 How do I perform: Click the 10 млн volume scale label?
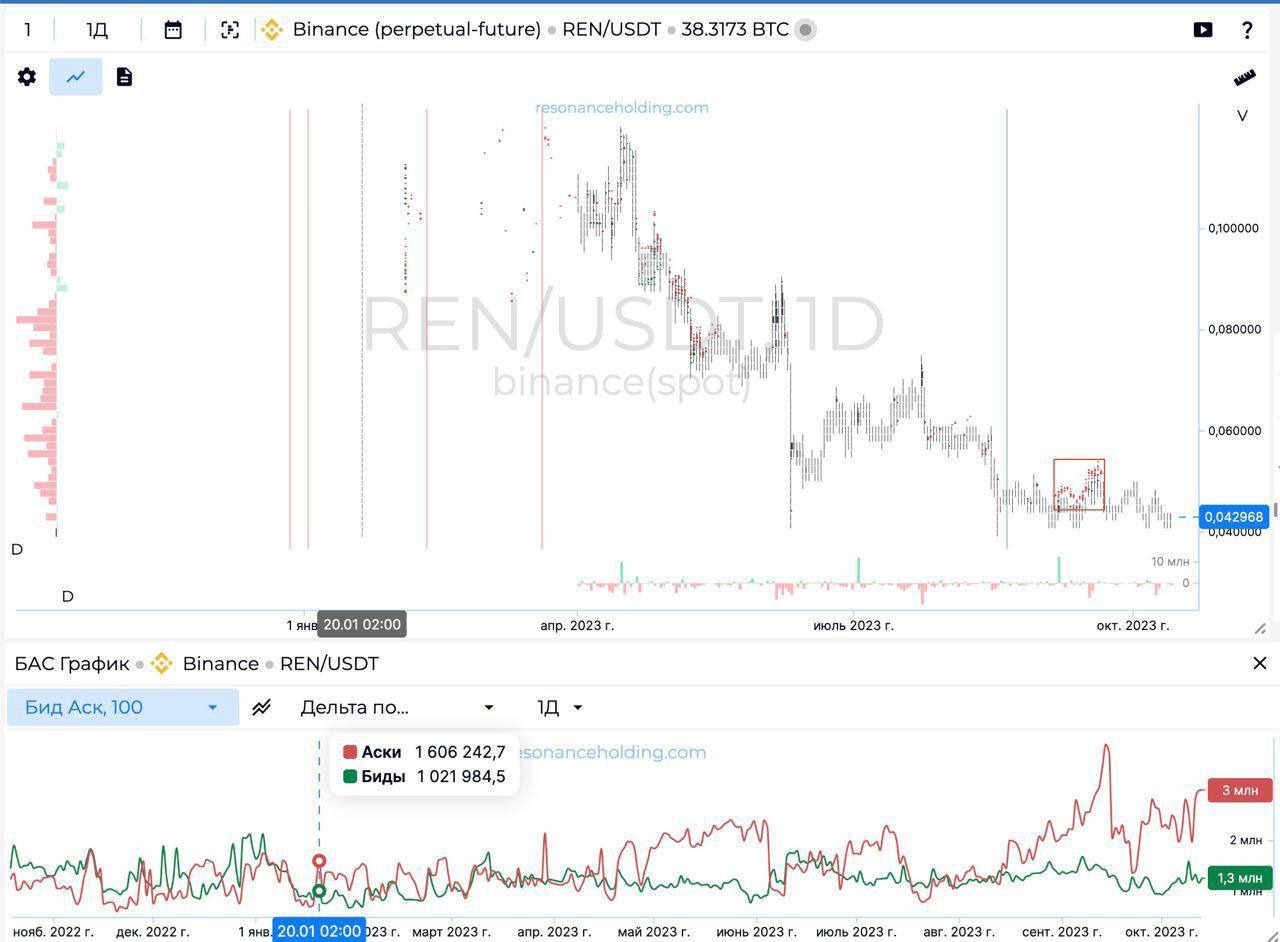click(x=1170, y=562)
